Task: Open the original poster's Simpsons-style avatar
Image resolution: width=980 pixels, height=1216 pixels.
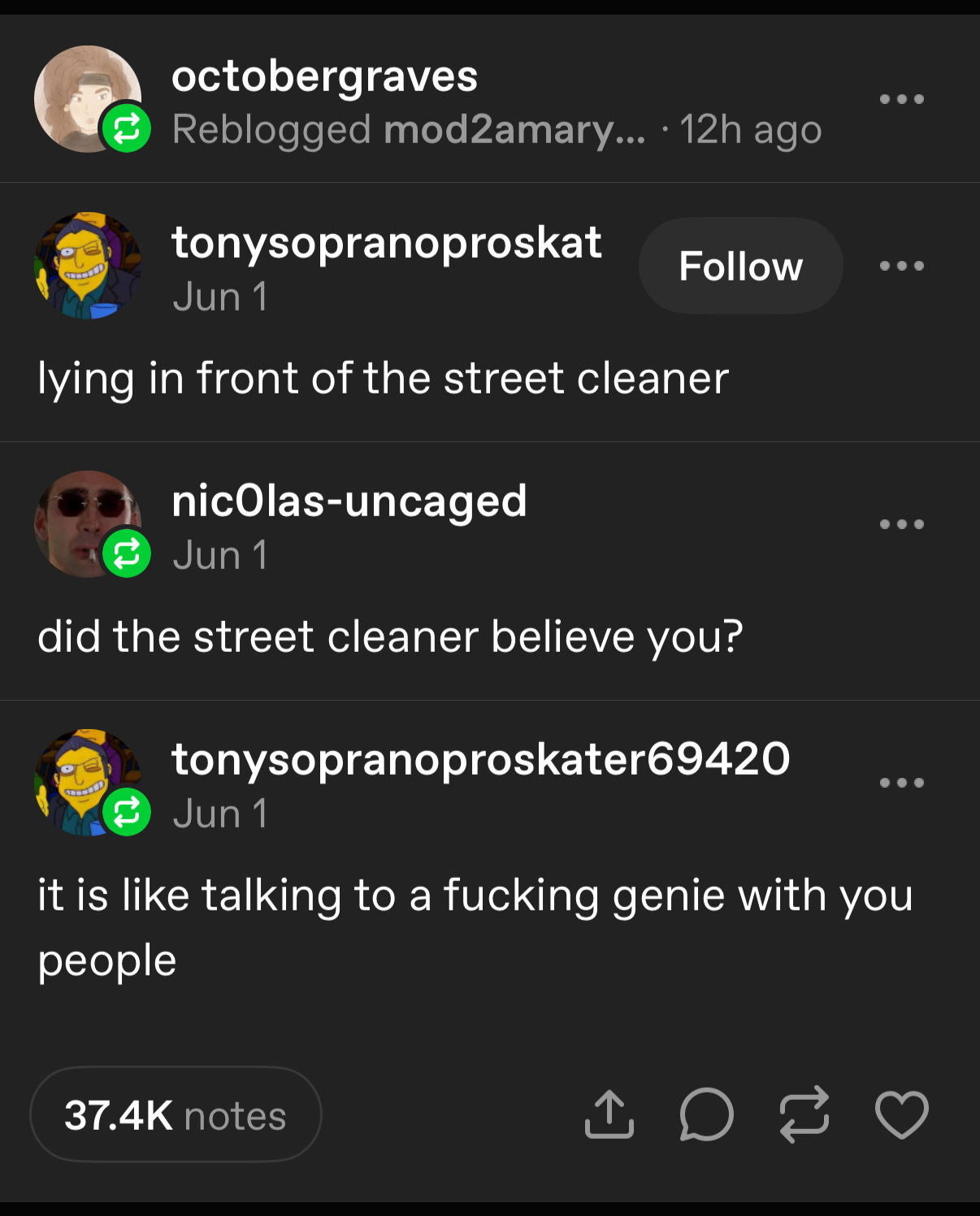Action: 87,266
